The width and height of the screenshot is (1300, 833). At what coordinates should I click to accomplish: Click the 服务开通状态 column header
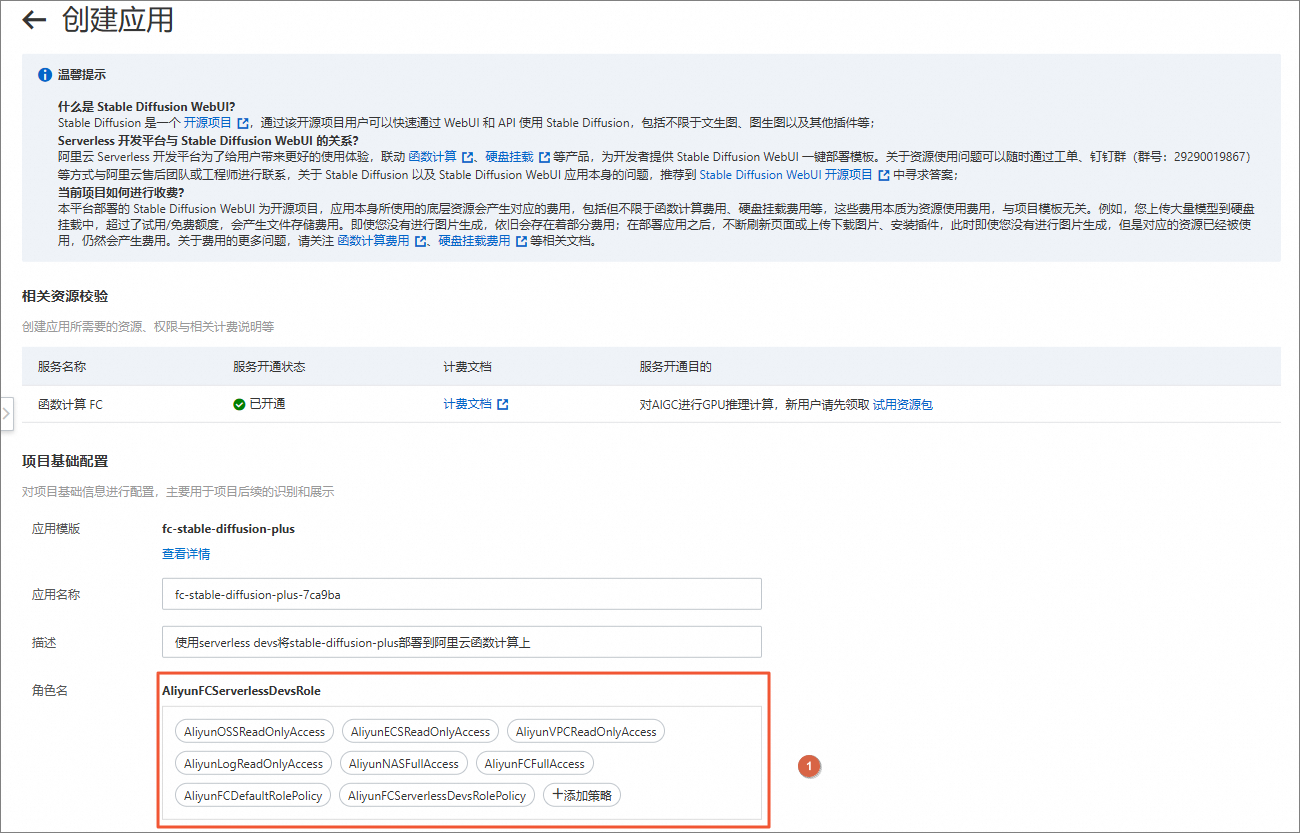point(269,366)
